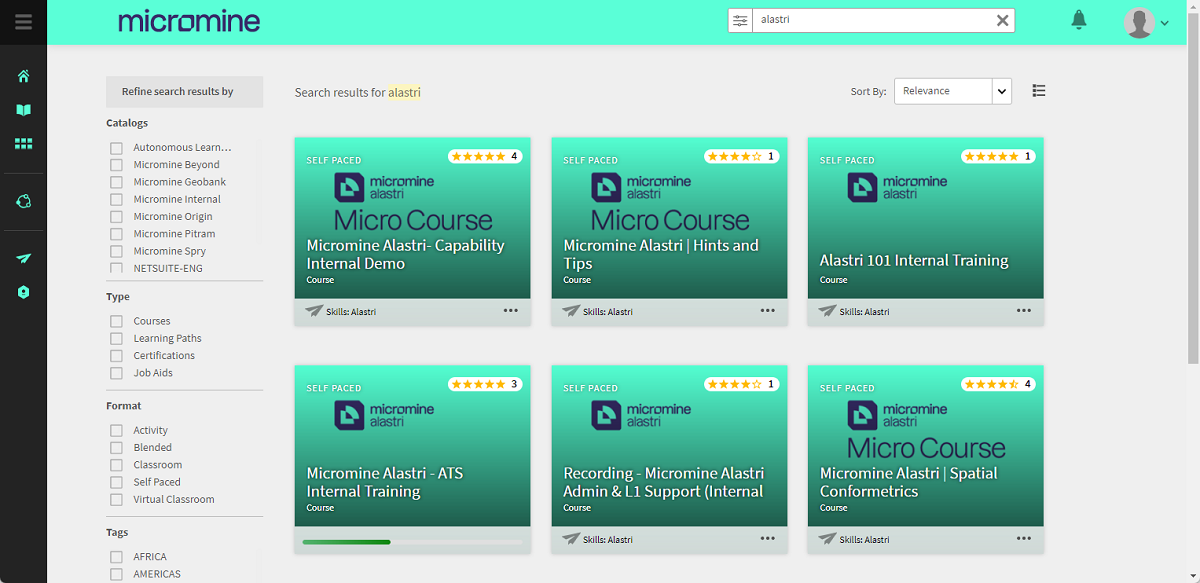
Task: Open My Learning book icon
Action: click(23, 110)
